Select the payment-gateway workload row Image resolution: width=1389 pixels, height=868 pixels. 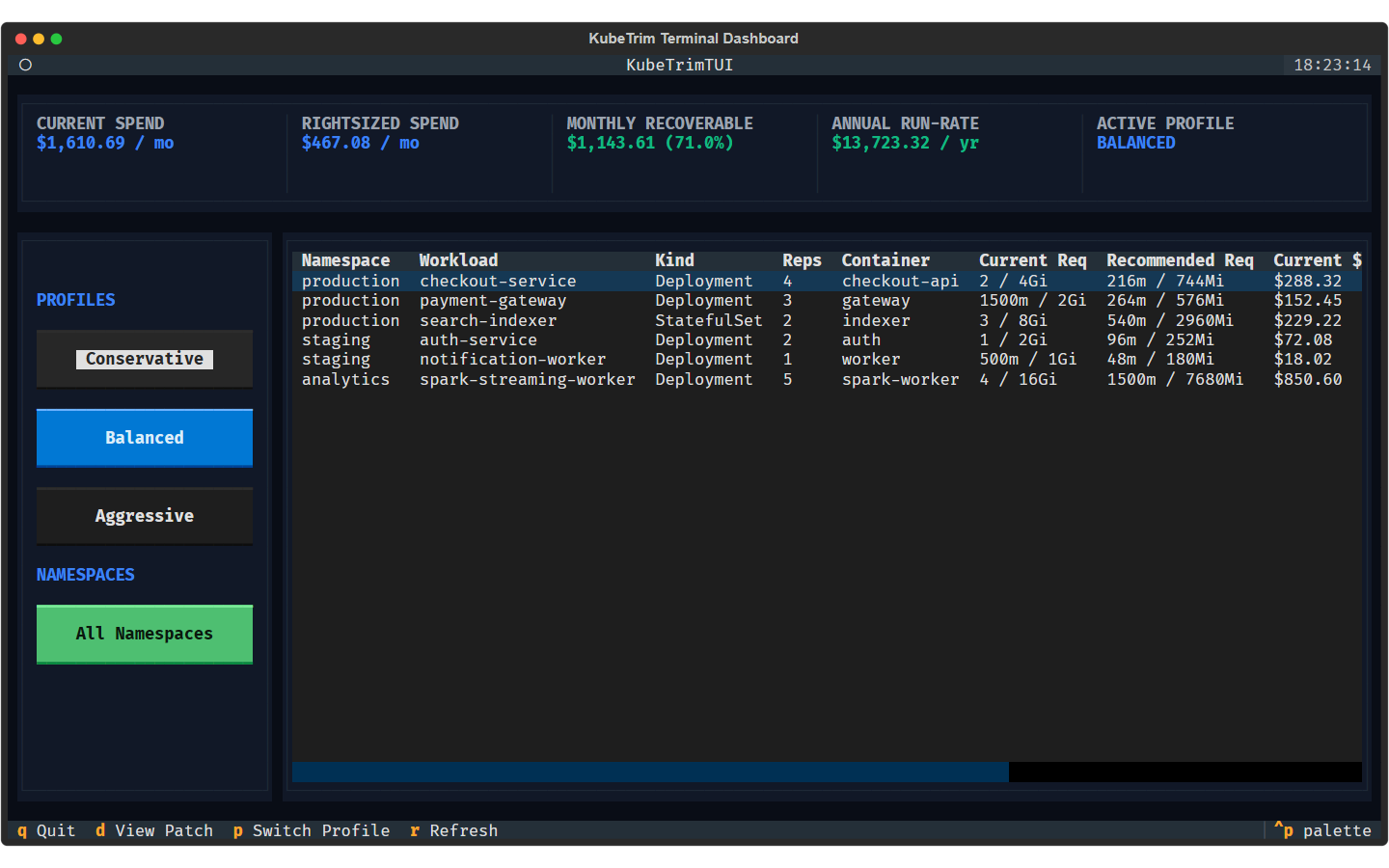coord(827,301)
